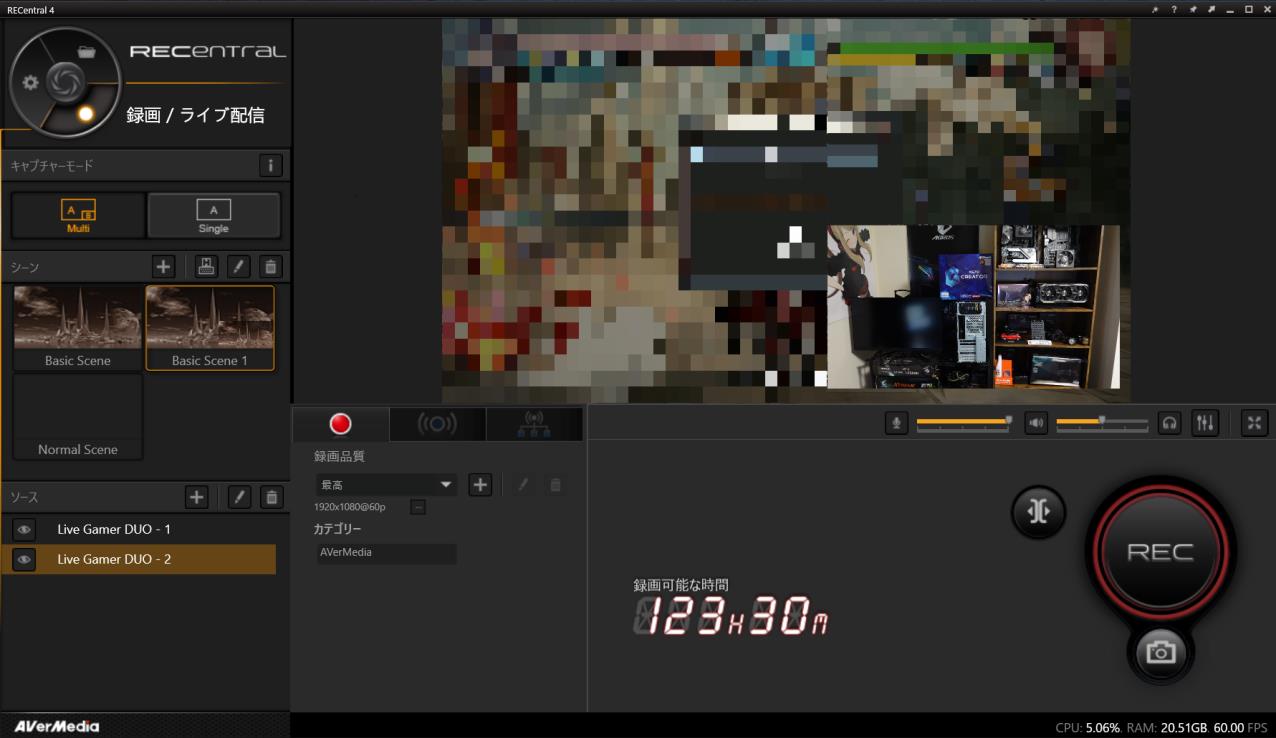This screenshot has width=1276, height=738.
Task: Edit the selected source with pencil icon
Action: point(239,497)
